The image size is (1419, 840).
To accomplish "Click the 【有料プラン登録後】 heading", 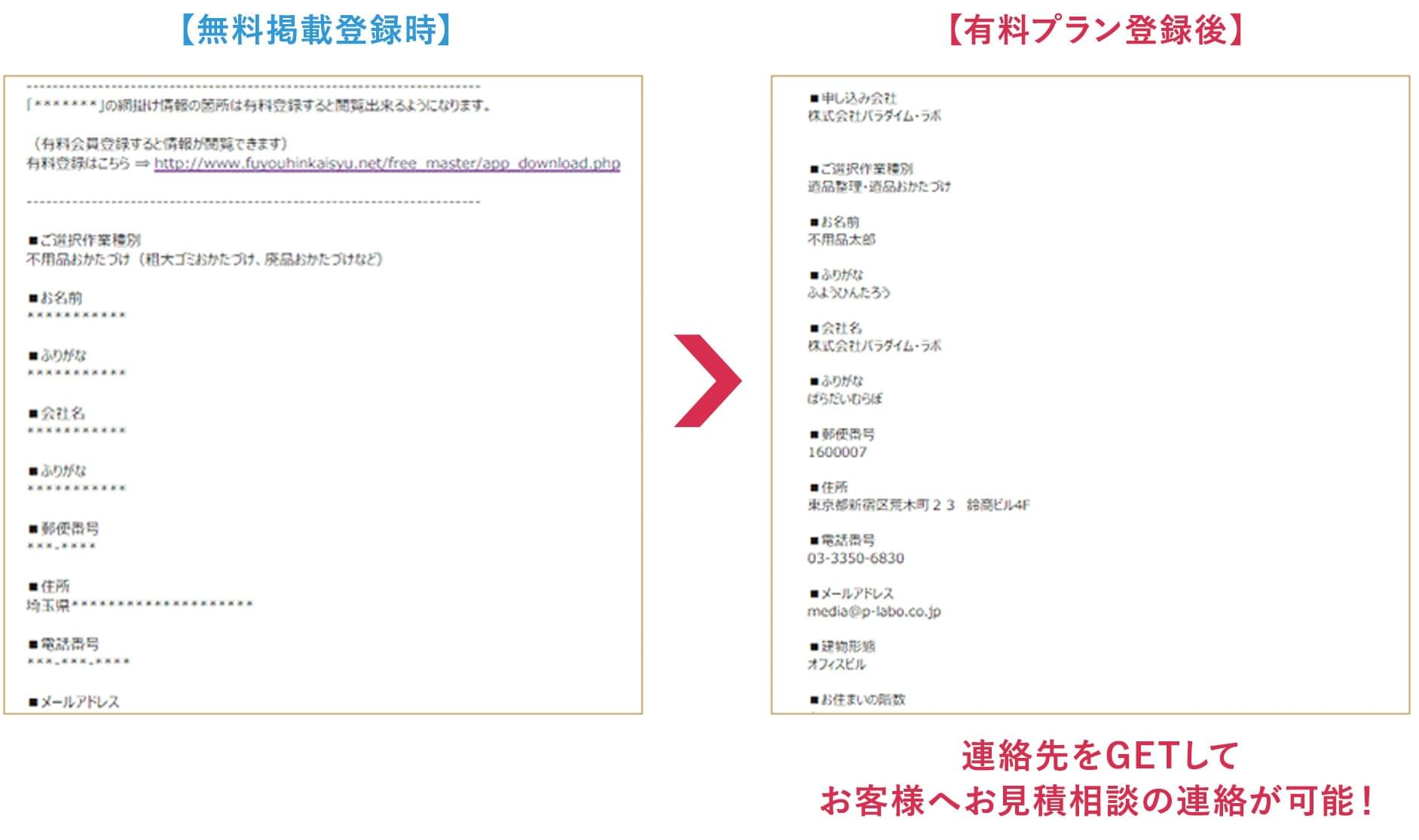I will tap(1095, 30).
